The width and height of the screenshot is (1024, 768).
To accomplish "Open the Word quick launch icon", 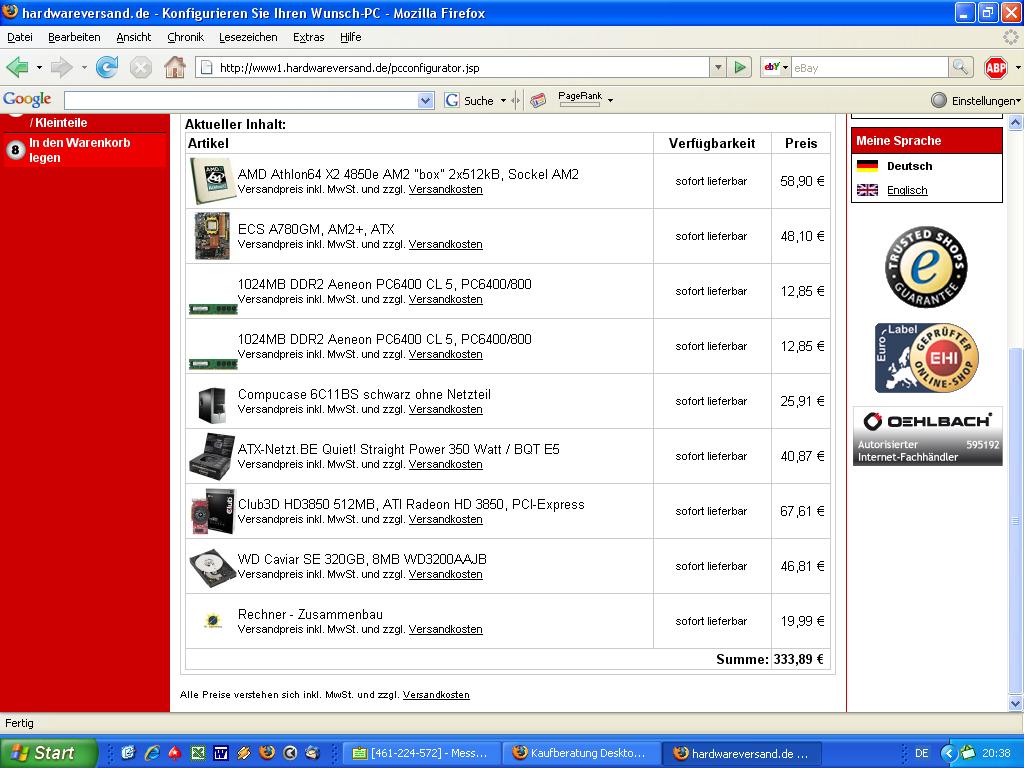I will tap(221, 753).
